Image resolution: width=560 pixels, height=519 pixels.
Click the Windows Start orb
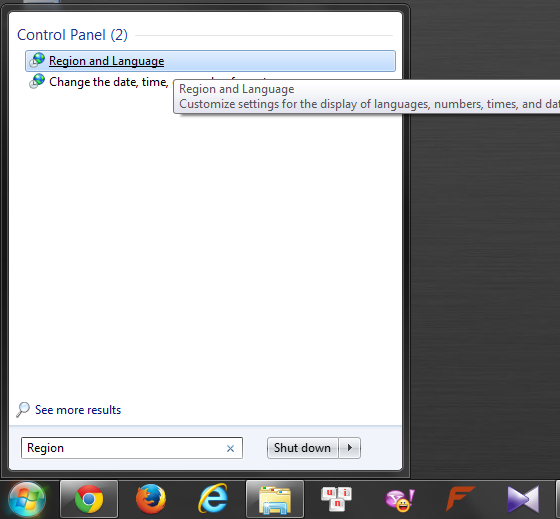click(x=27, y=499)
